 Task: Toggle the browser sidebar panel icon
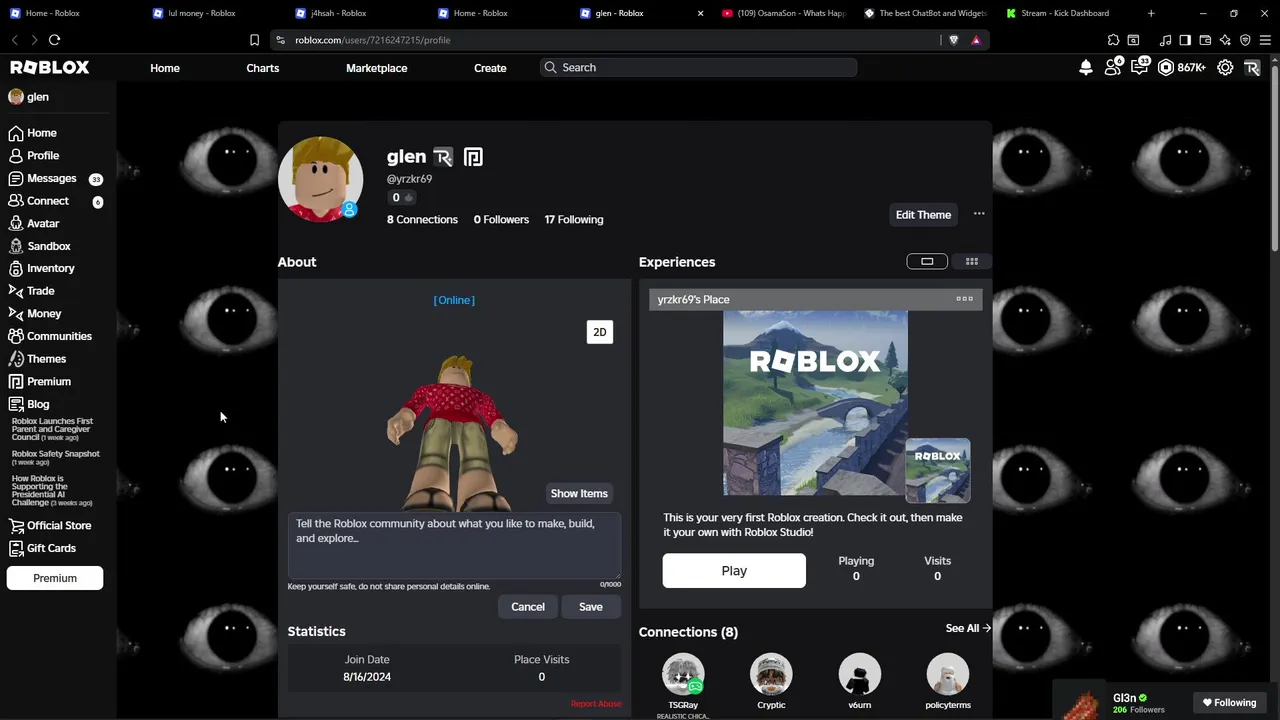(x=1185, y=40)
